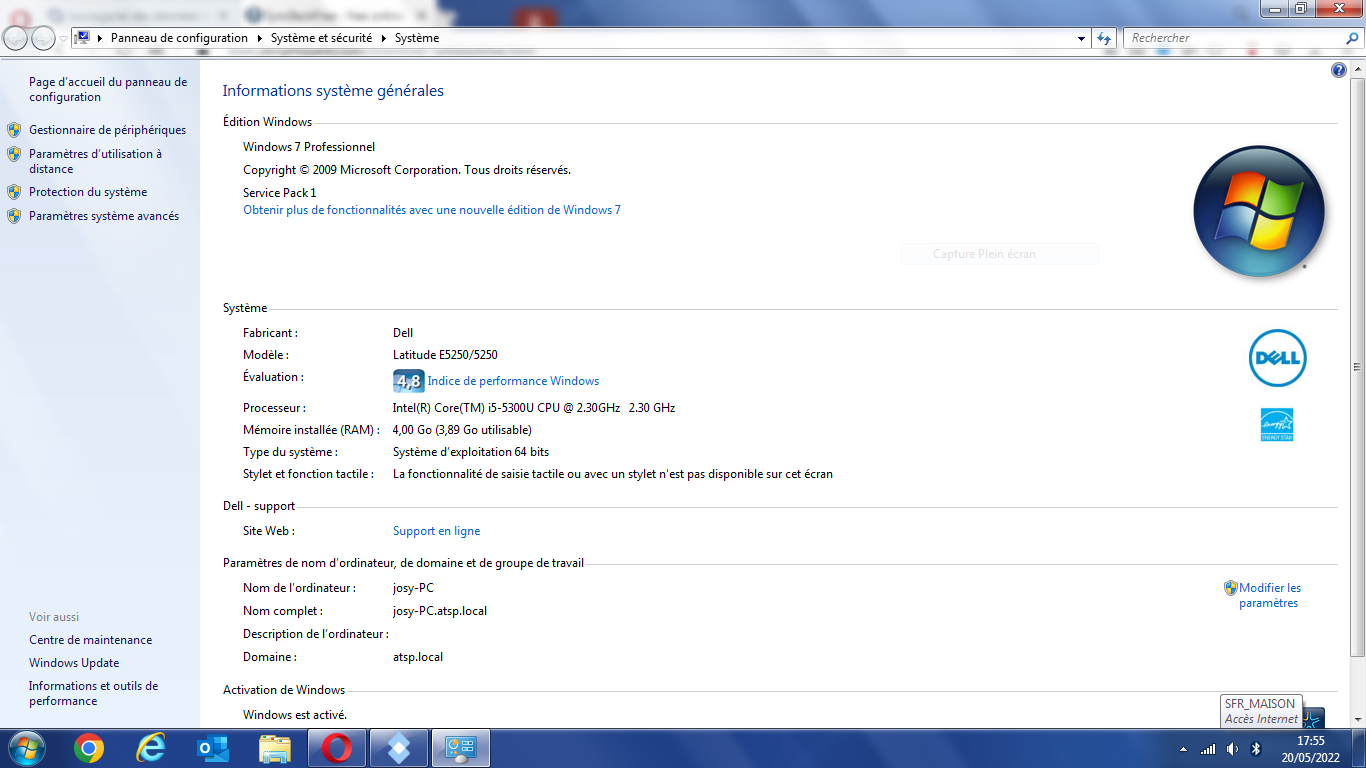Select the Système breadcrumb
1366x768 pixels.
click(417, 38)
